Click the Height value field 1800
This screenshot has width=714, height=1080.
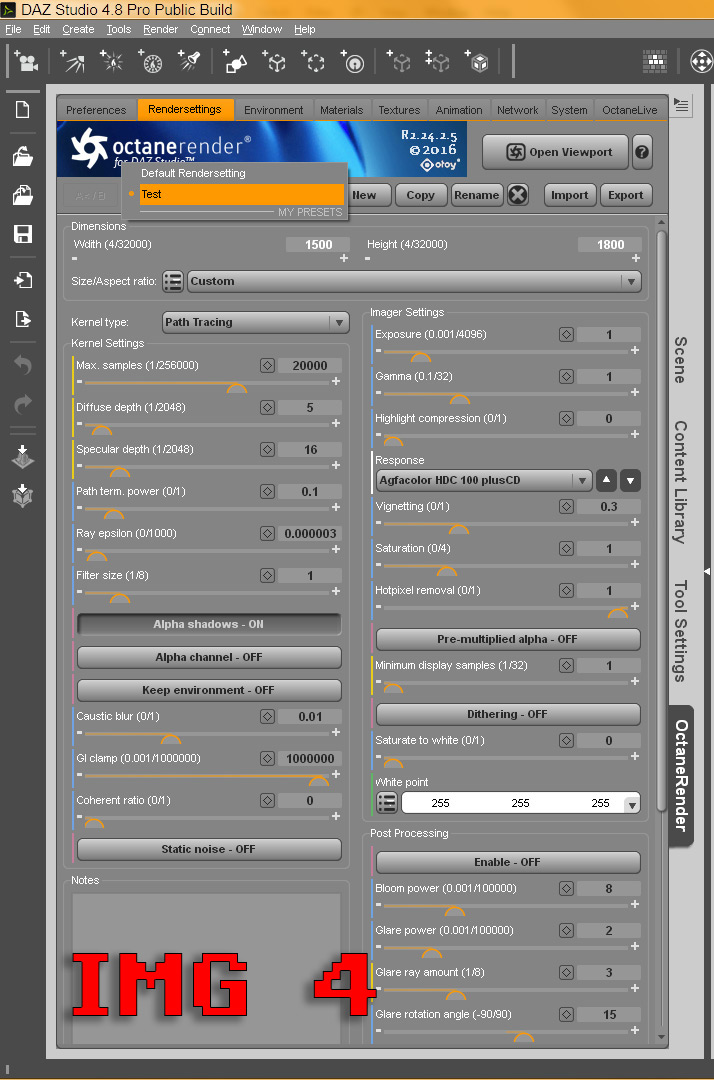[x=610, y=245]
